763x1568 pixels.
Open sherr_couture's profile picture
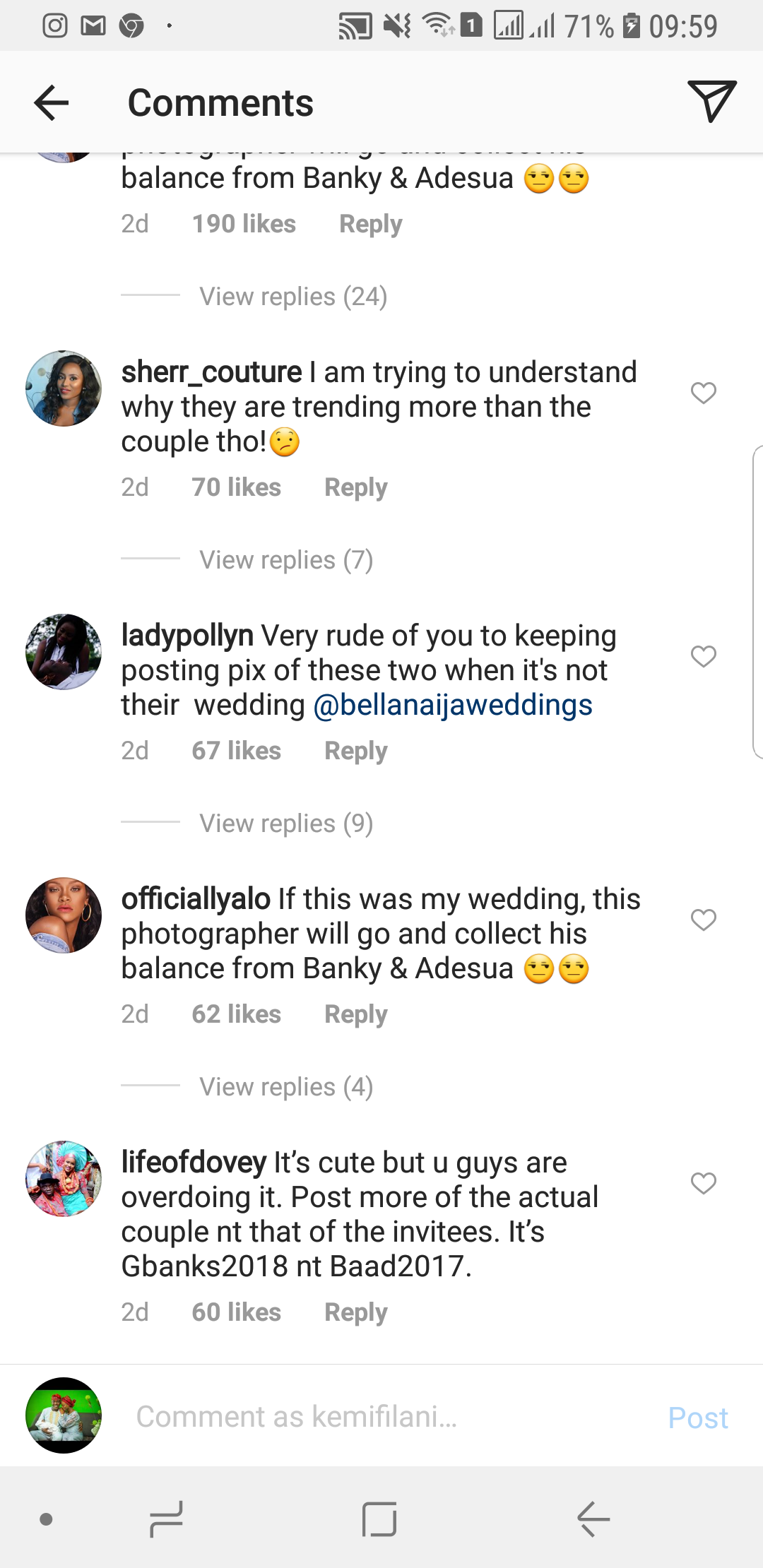click(x=64, y=388)
